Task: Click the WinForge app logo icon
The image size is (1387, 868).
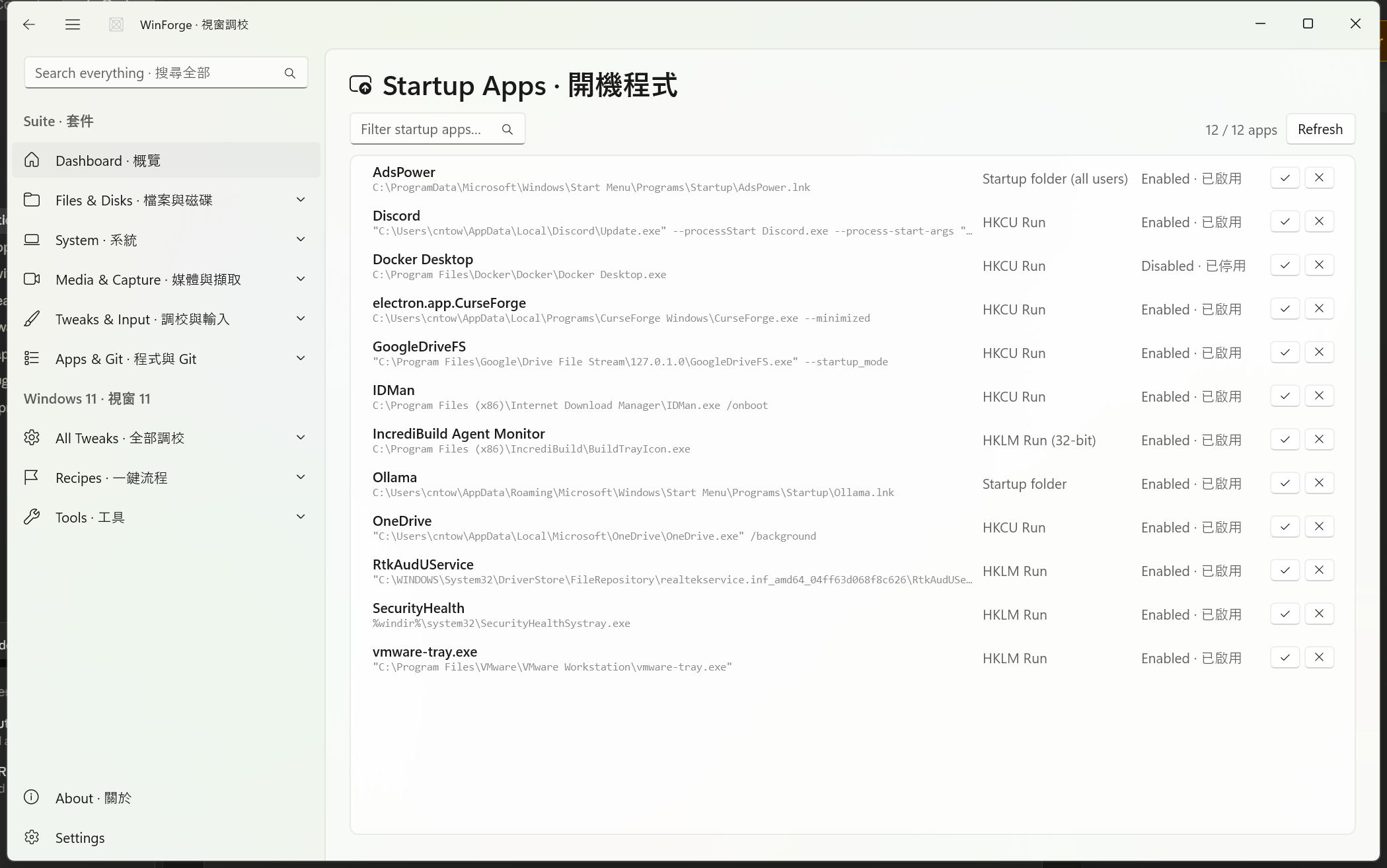Action: tap(116, 24)
